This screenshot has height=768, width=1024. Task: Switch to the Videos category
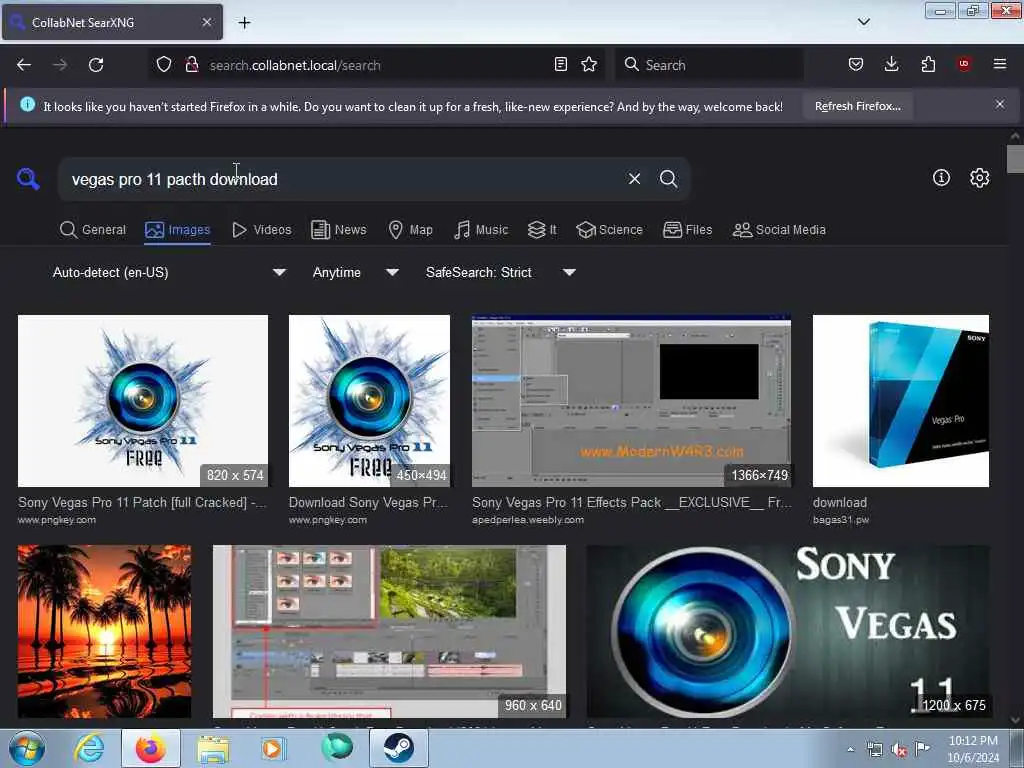262,230
